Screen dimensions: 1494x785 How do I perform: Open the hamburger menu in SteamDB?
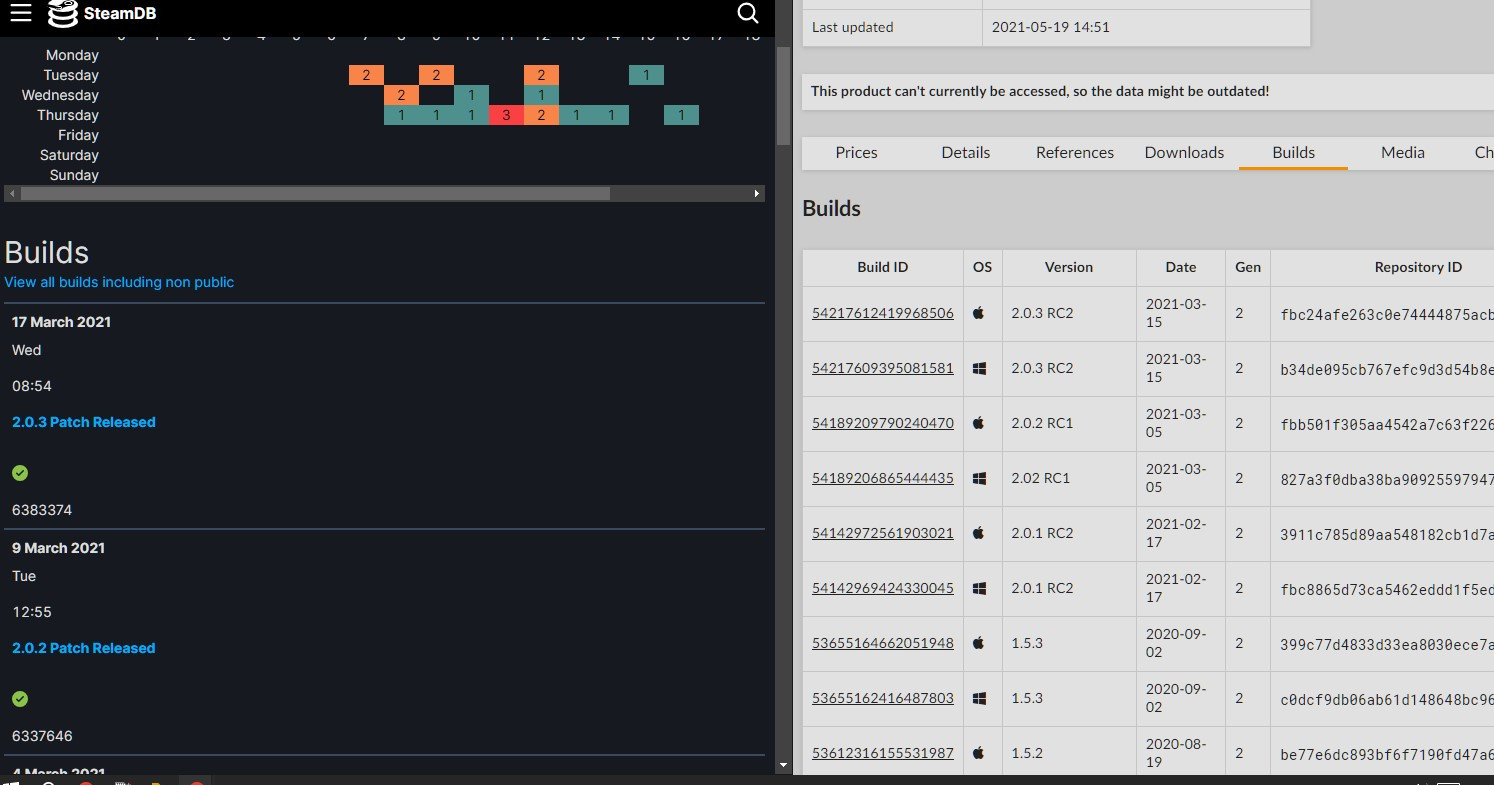[20, 14]
